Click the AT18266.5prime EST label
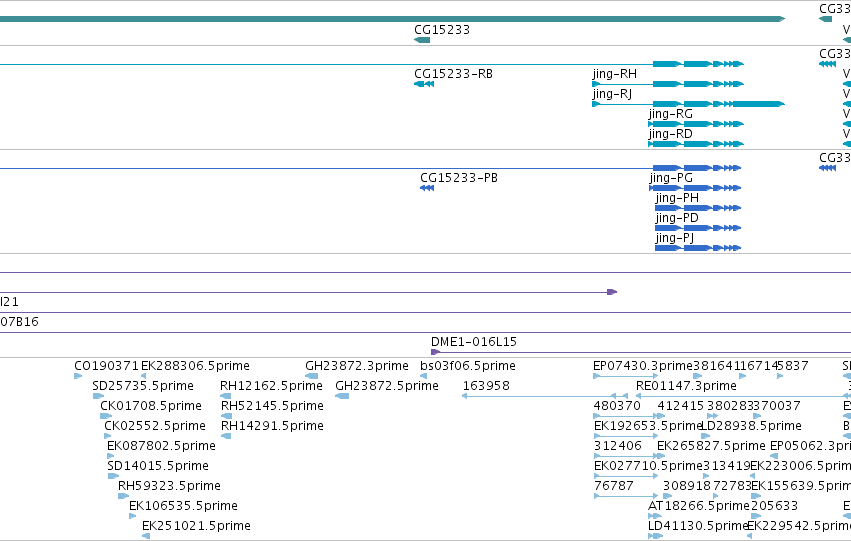Image resolution: width=851 pixels, height=541 pixels. point(698,506)
